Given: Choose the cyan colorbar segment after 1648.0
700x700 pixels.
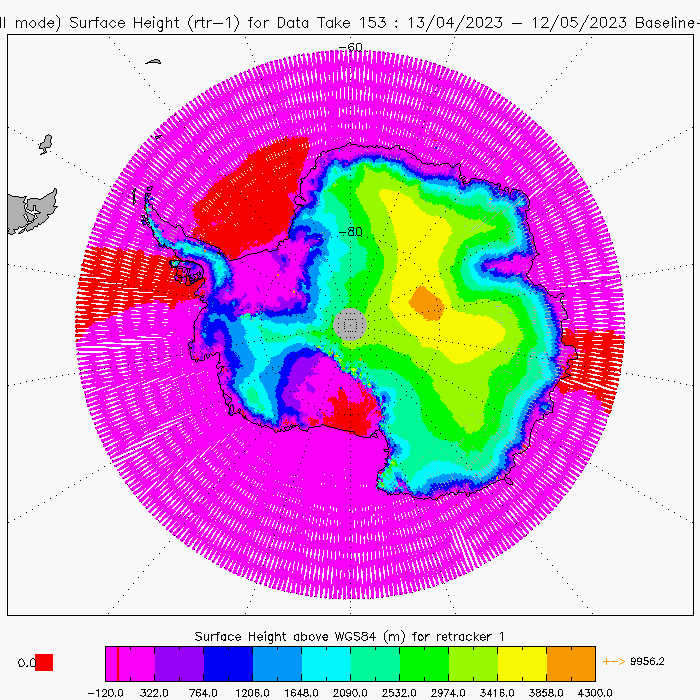Looking at the screenshot, I should pyautogui.click(x=326, y=662).
